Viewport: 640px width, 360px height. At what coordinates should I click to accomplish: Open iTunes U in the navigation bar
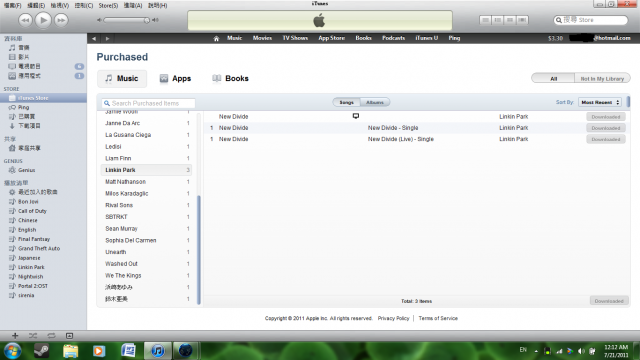click(427, 38)
